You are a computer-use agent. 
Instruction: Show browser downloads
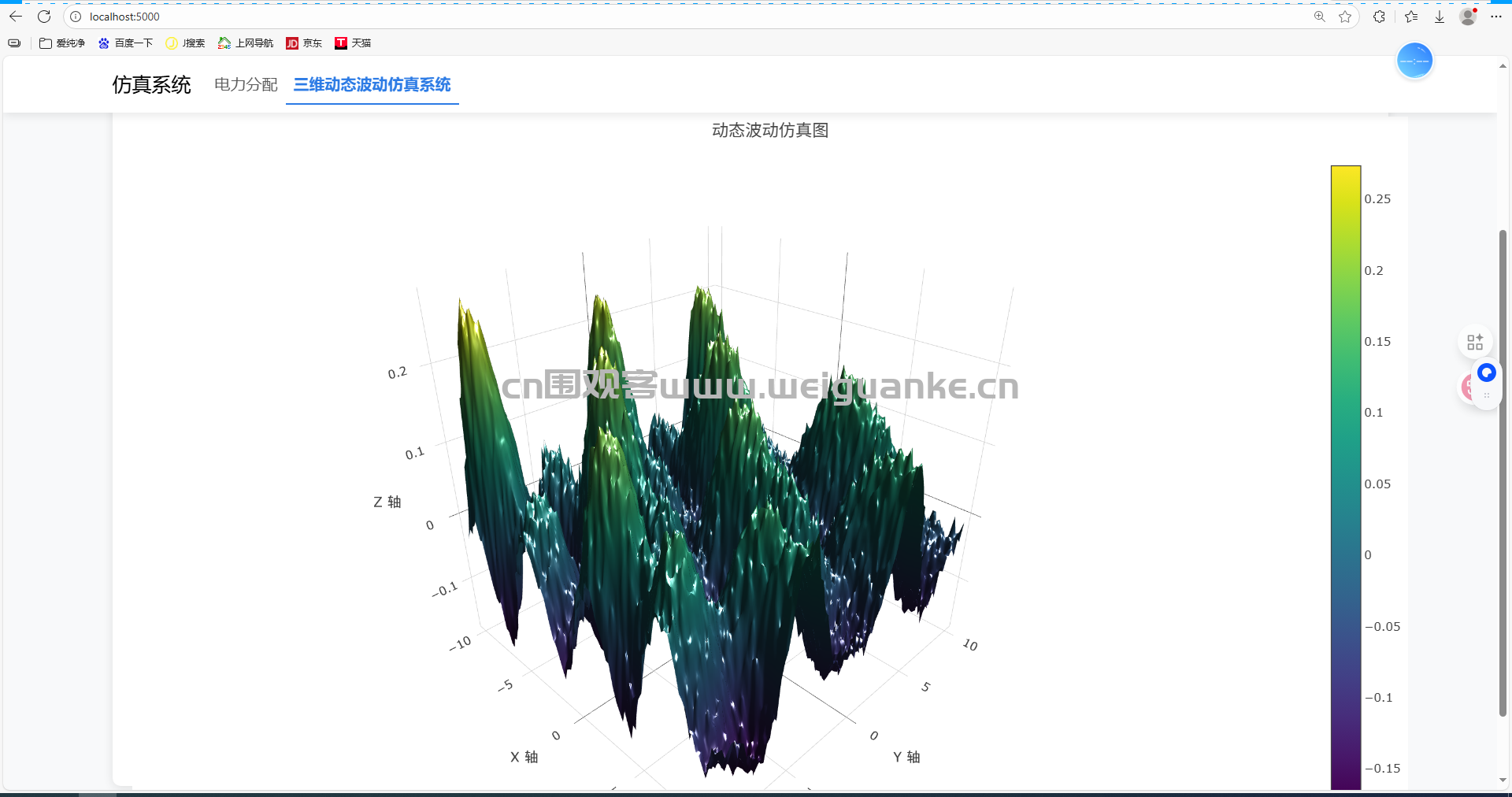coord(1440,17)
